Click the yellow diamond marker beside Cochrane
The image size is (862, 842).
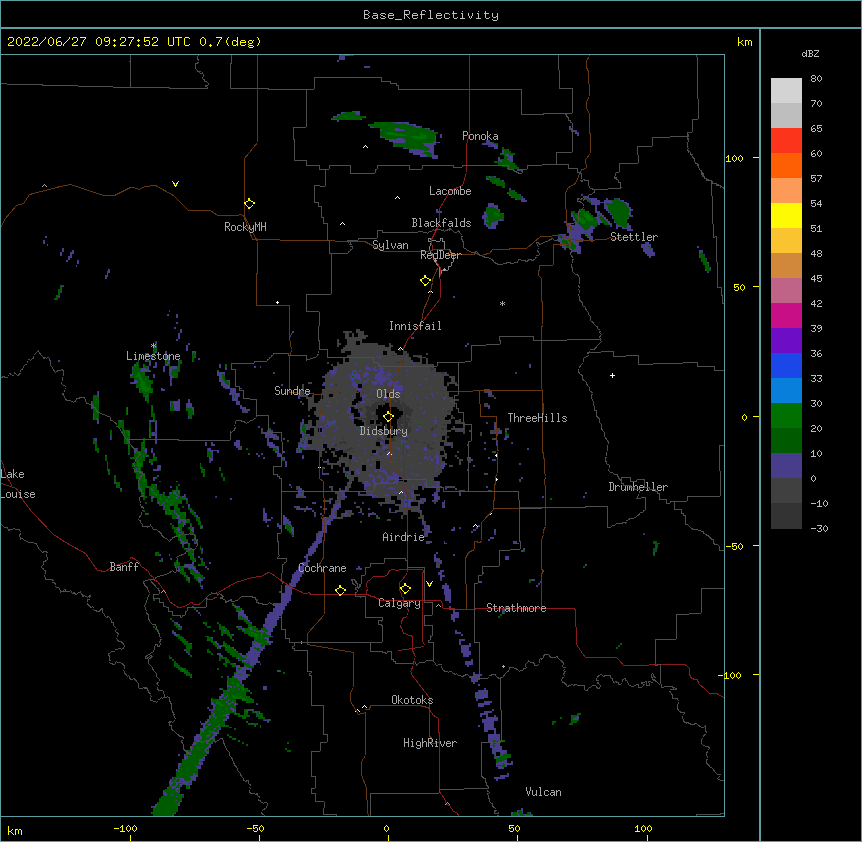click(340, 590)
